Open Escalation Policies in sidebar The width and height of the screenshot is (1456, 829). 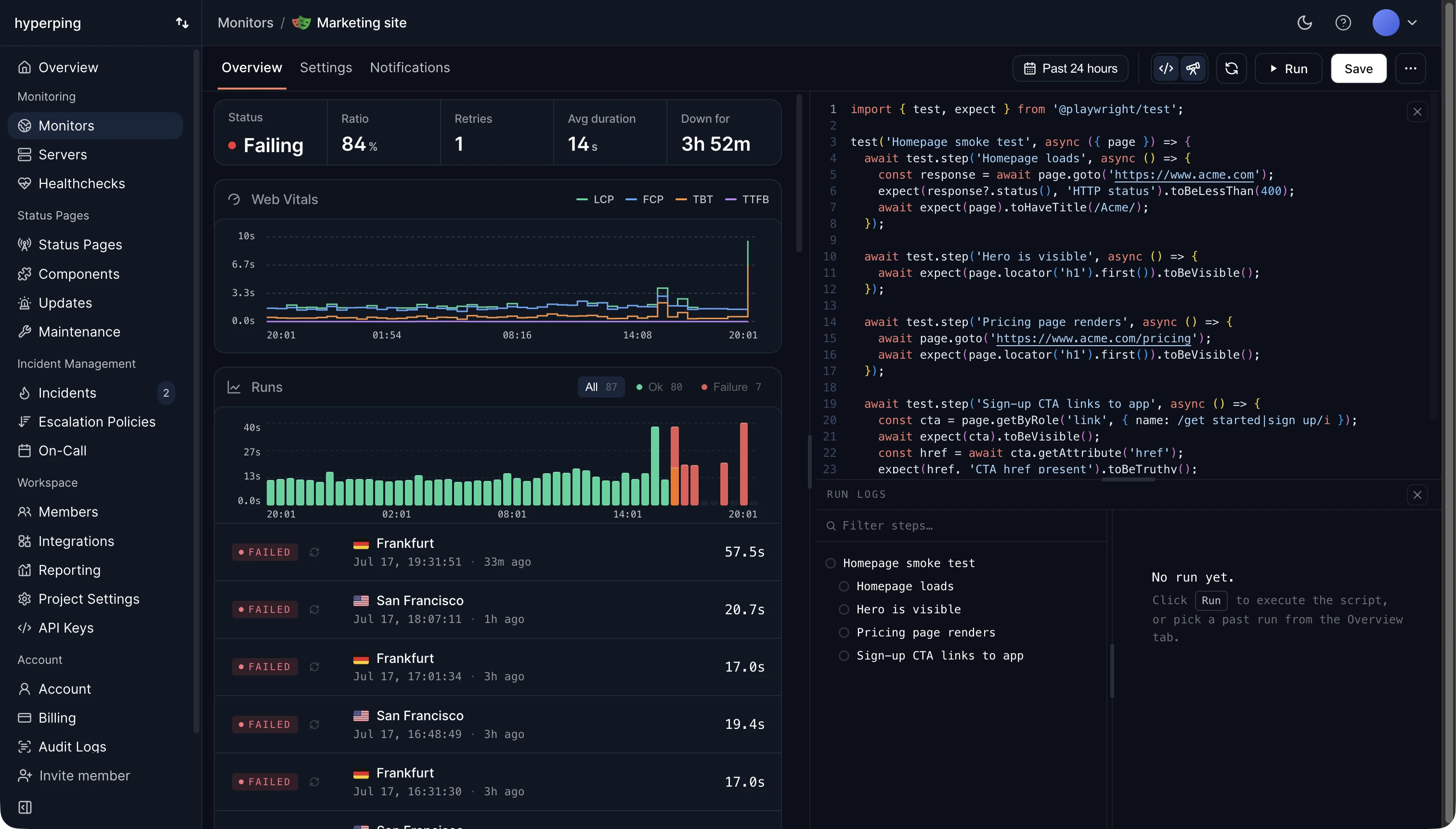95,421
